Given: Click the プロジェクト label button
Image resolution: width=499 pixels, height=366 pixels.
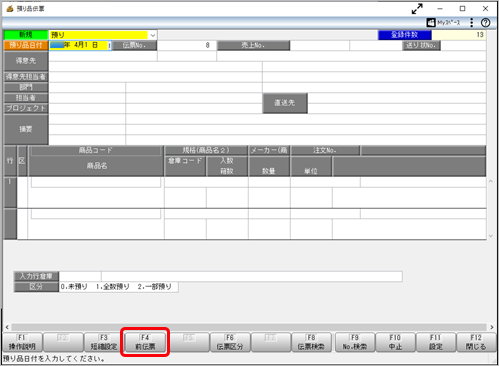Looking at the screenshot, I should [26, 108].
